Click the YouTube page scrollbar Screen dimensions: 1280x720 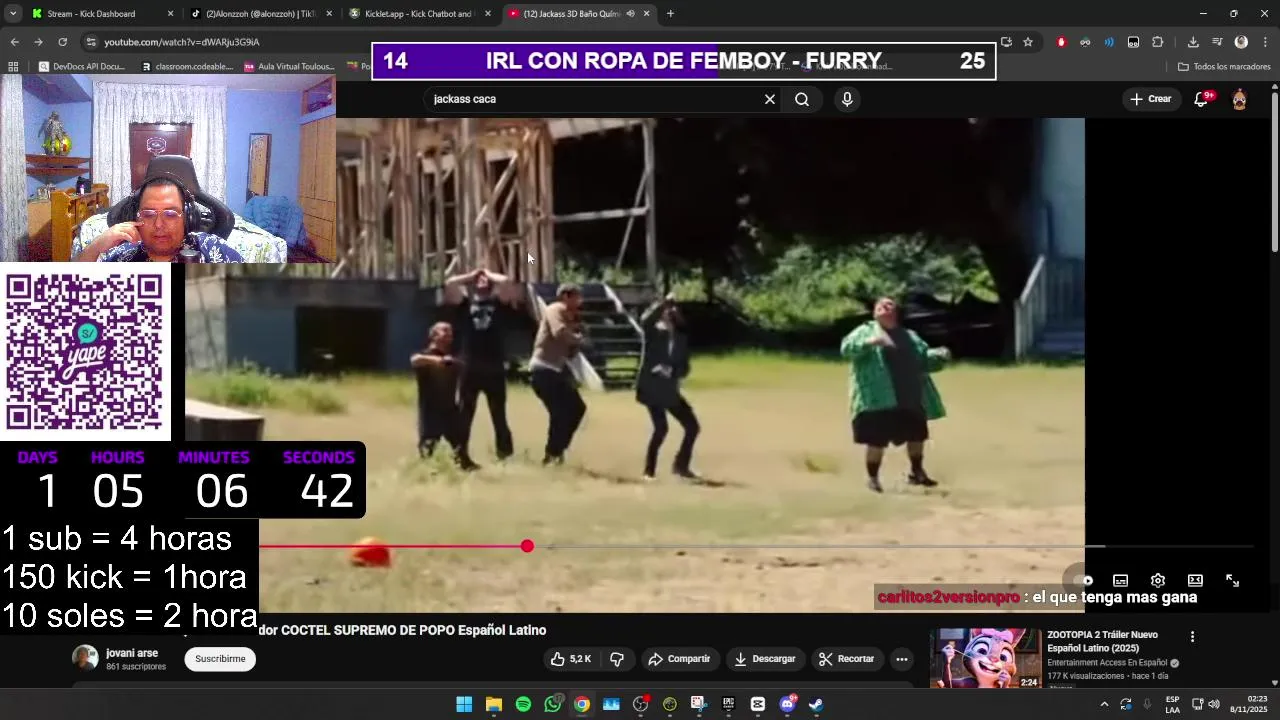point(1274,170)
